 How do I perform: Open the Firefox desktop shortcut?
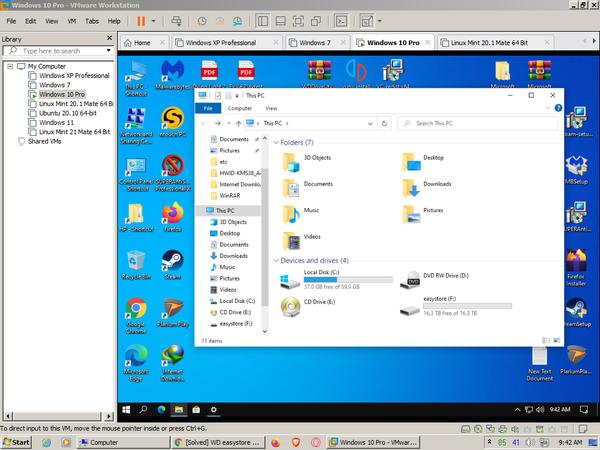[173, 215]
